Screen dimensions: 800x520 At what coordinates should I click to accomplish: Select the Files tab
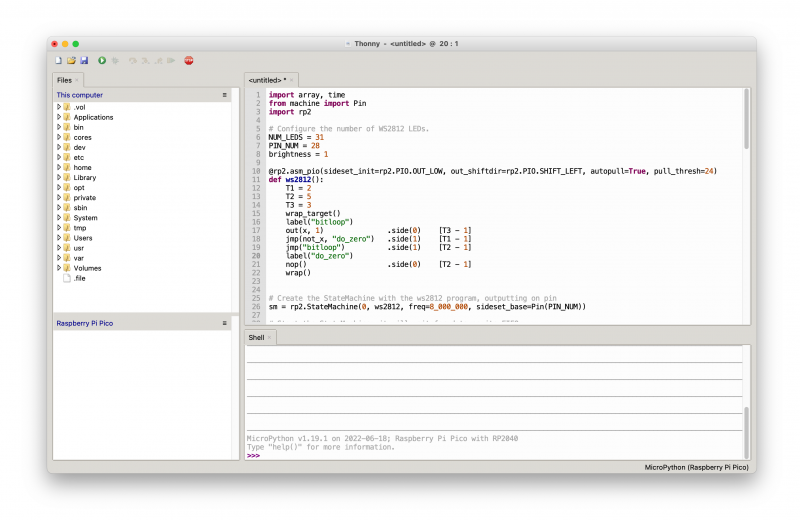click(x=64, y=79)
